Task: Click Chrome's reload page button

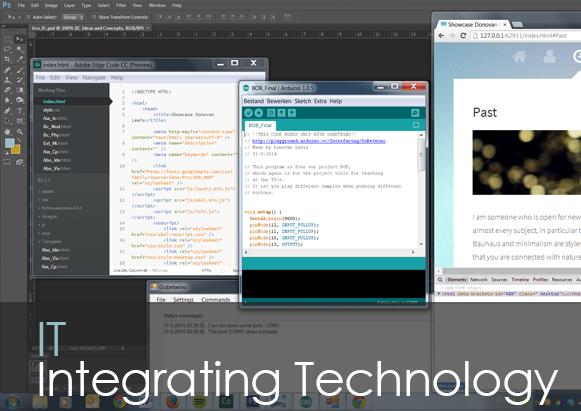Action: (x=463, y=36)
